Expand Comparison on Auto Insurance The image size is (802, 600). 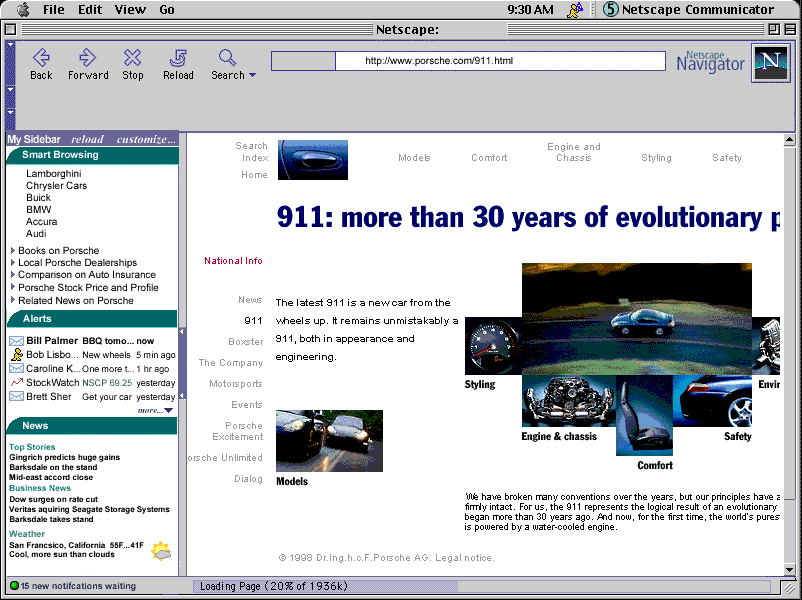[x=13, y=275]
